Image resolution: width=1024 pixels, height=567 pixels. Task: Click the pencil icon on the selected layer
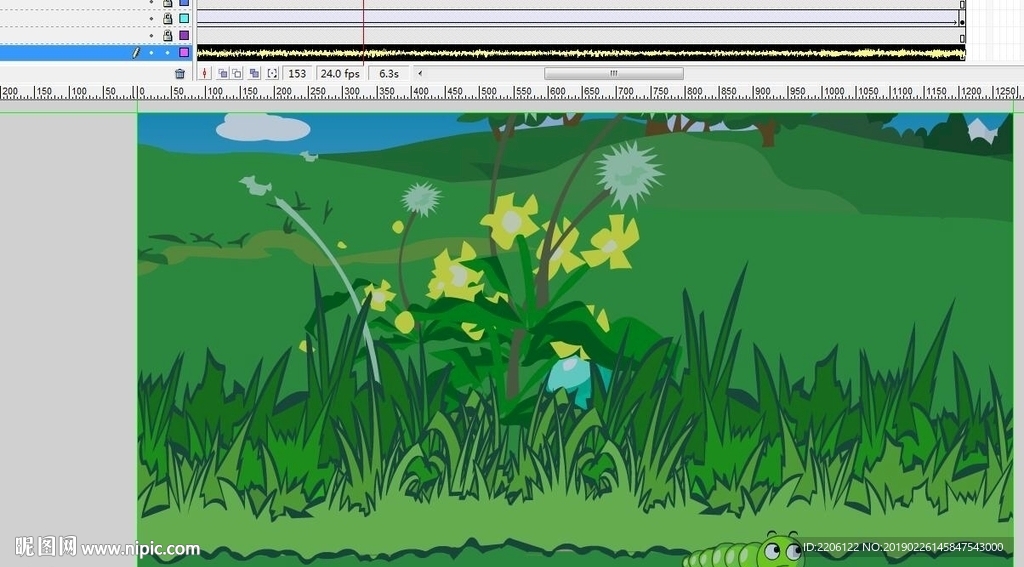point(136,53)
